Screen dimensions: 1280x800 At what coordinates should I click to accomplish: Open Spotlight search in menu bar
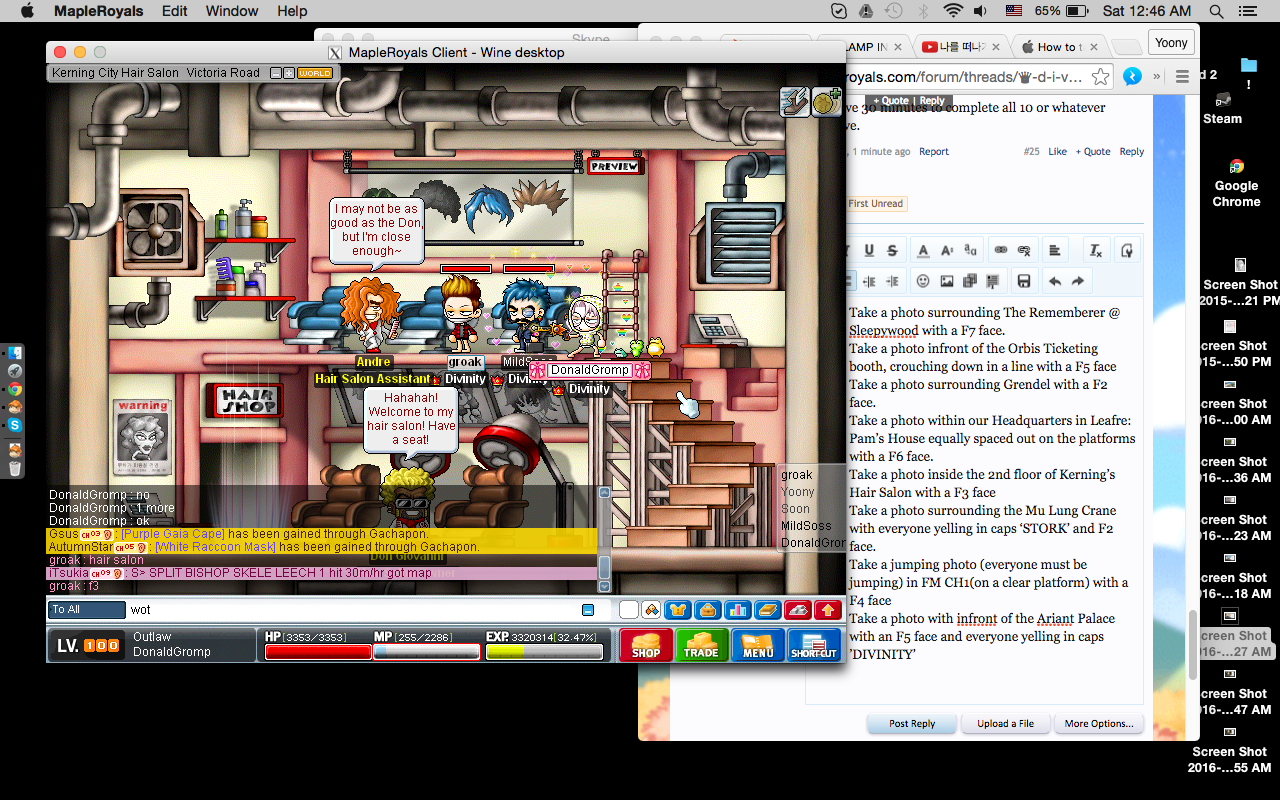click(1216, 11)
